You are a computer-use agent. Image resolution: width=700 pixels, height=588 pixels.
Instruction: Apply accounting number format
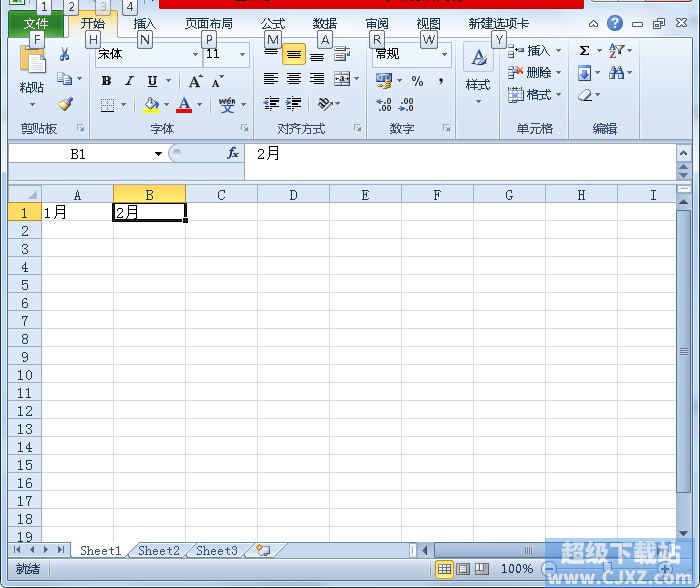click(x=384, y=81)
